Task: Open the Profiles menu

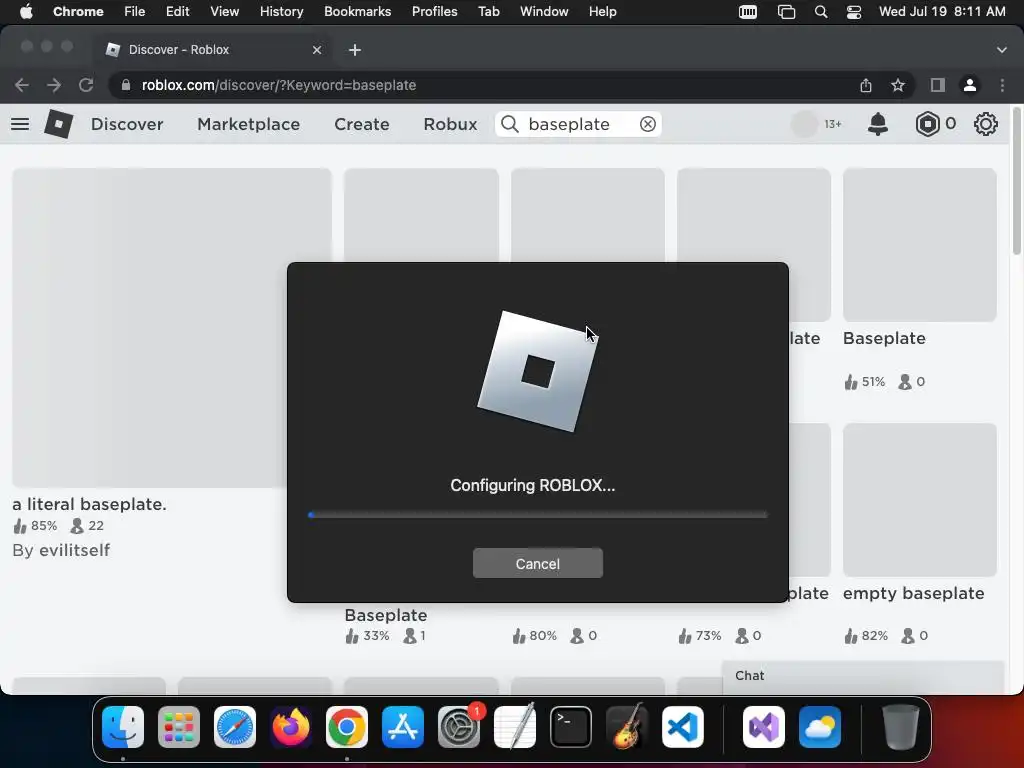Action: coord(434,12)
